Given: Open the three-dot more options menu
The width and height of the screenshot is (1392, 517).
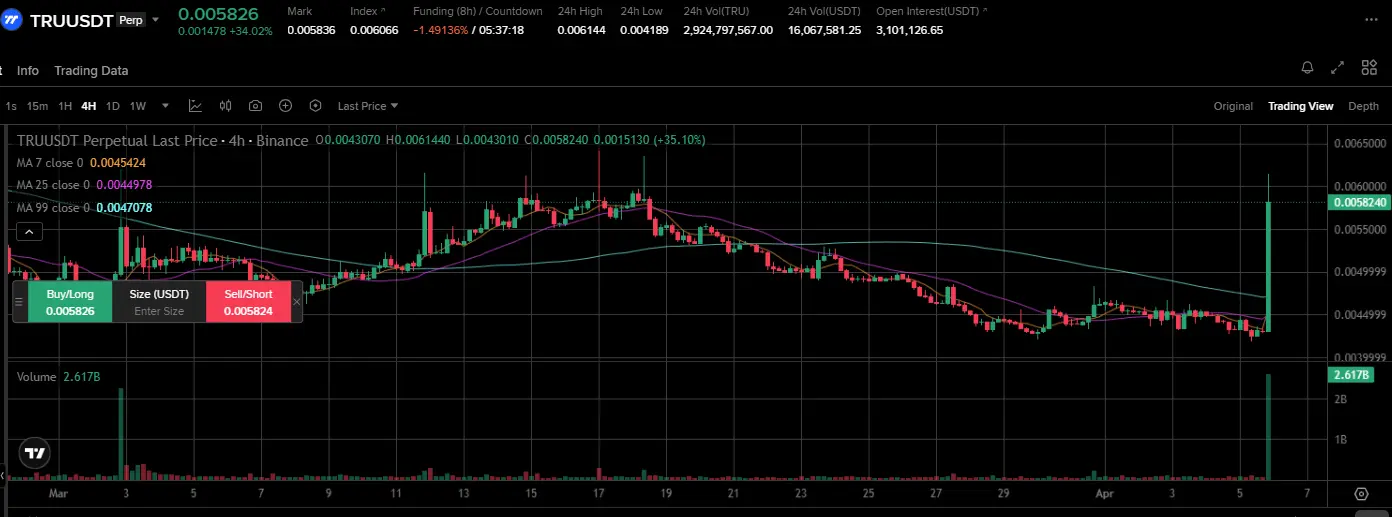Looking at the screenshot, I should [x=1370, y=21].
